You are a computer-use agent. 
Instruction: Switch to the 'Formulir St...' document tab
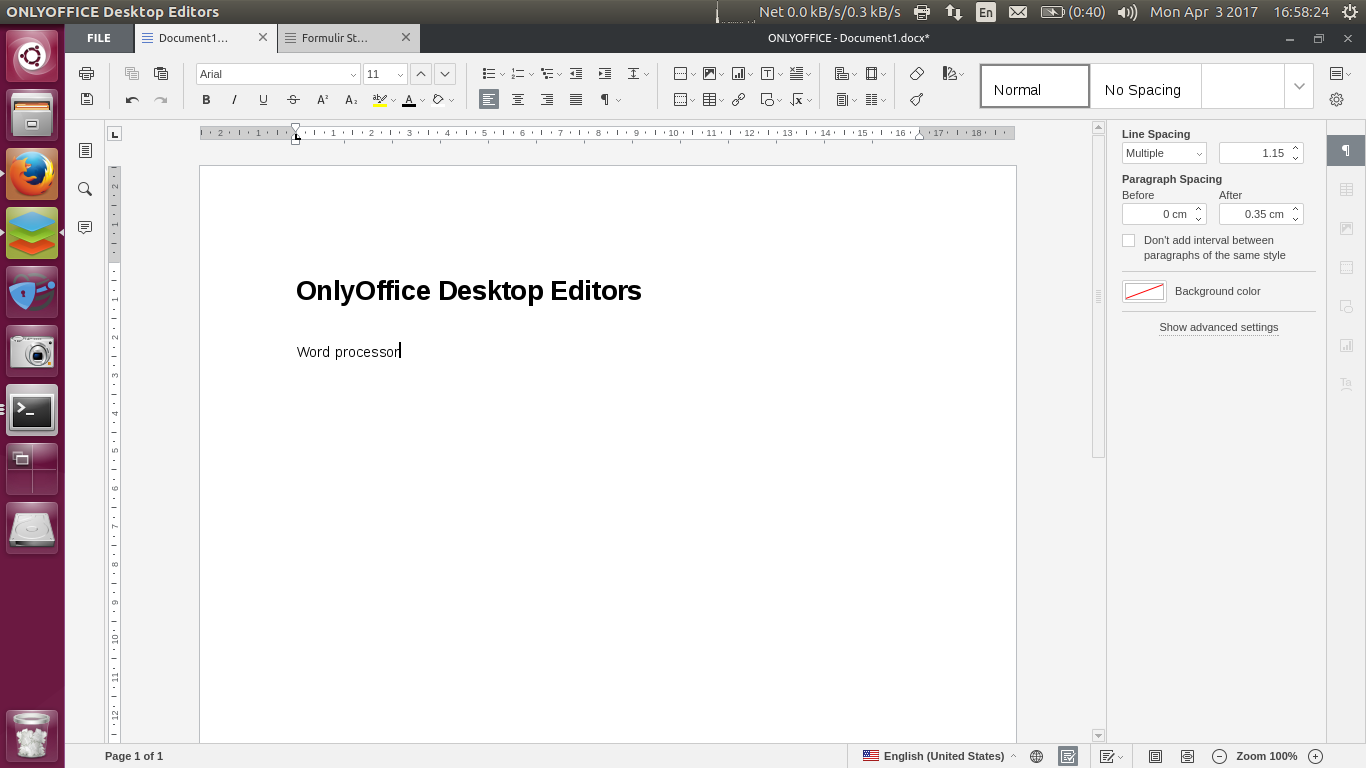[x=335, y=38]
